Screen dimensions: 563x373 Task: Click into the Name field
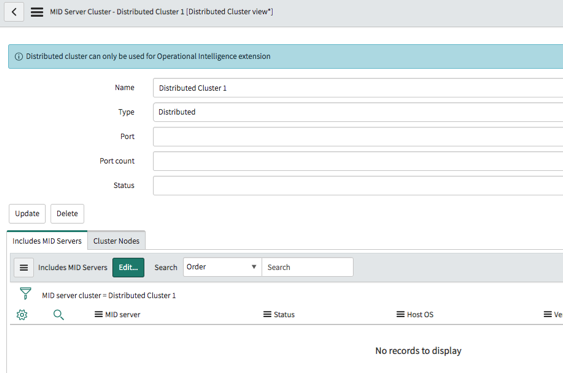pyautogui.click(x=358, y=88)
